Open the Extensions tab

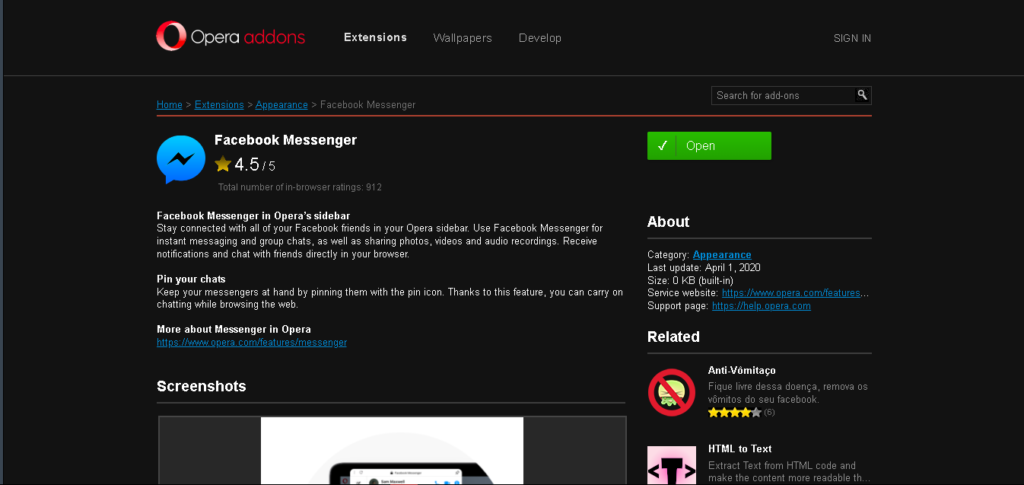(x=376, y=38)
